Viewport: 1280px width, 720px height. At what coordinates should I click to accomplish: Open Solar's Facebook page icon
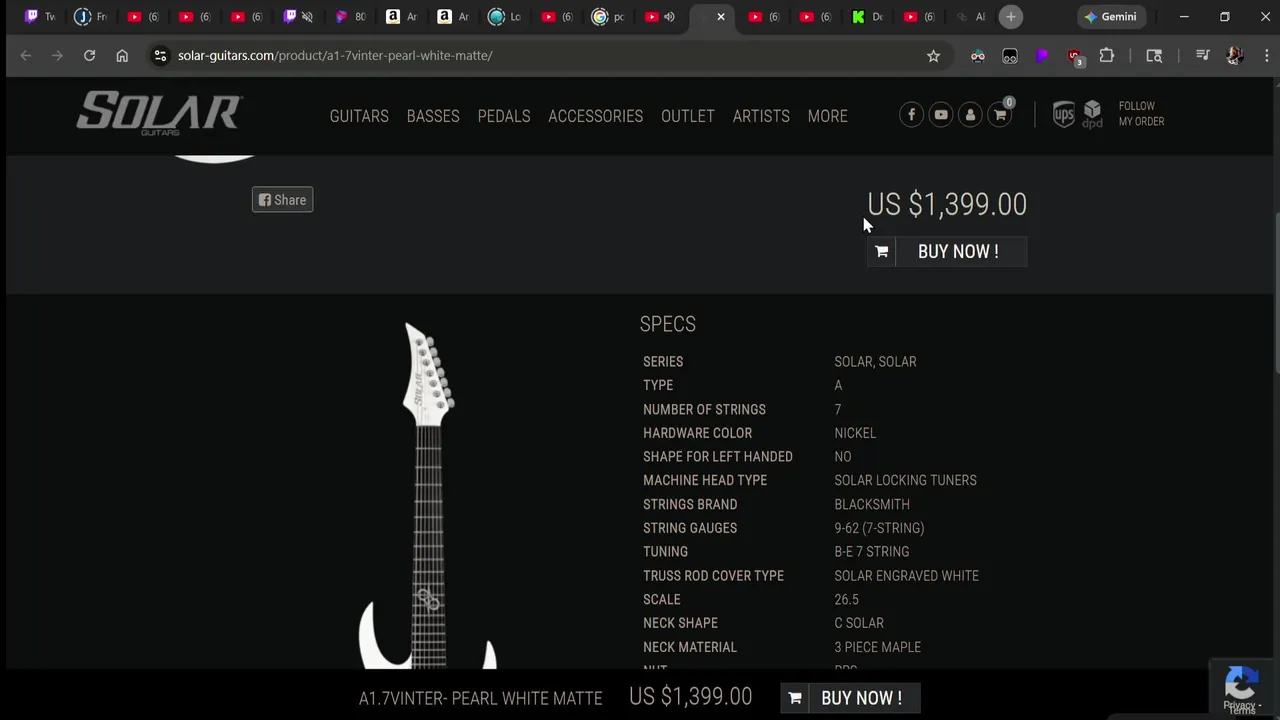911,115
